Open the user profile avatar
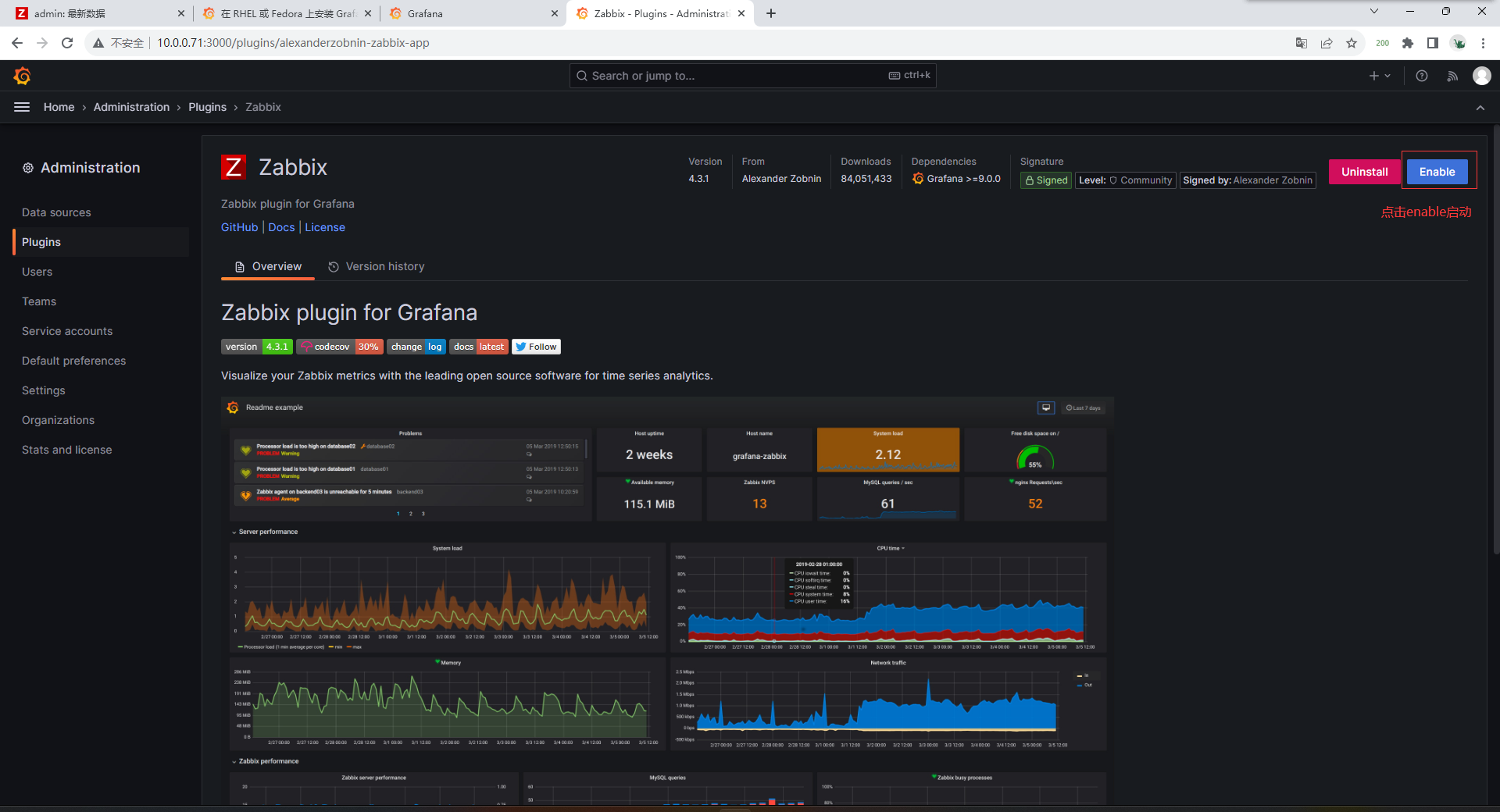Screen dimensions: 1500x812 pyautogui.click(x=1482, y=76)
